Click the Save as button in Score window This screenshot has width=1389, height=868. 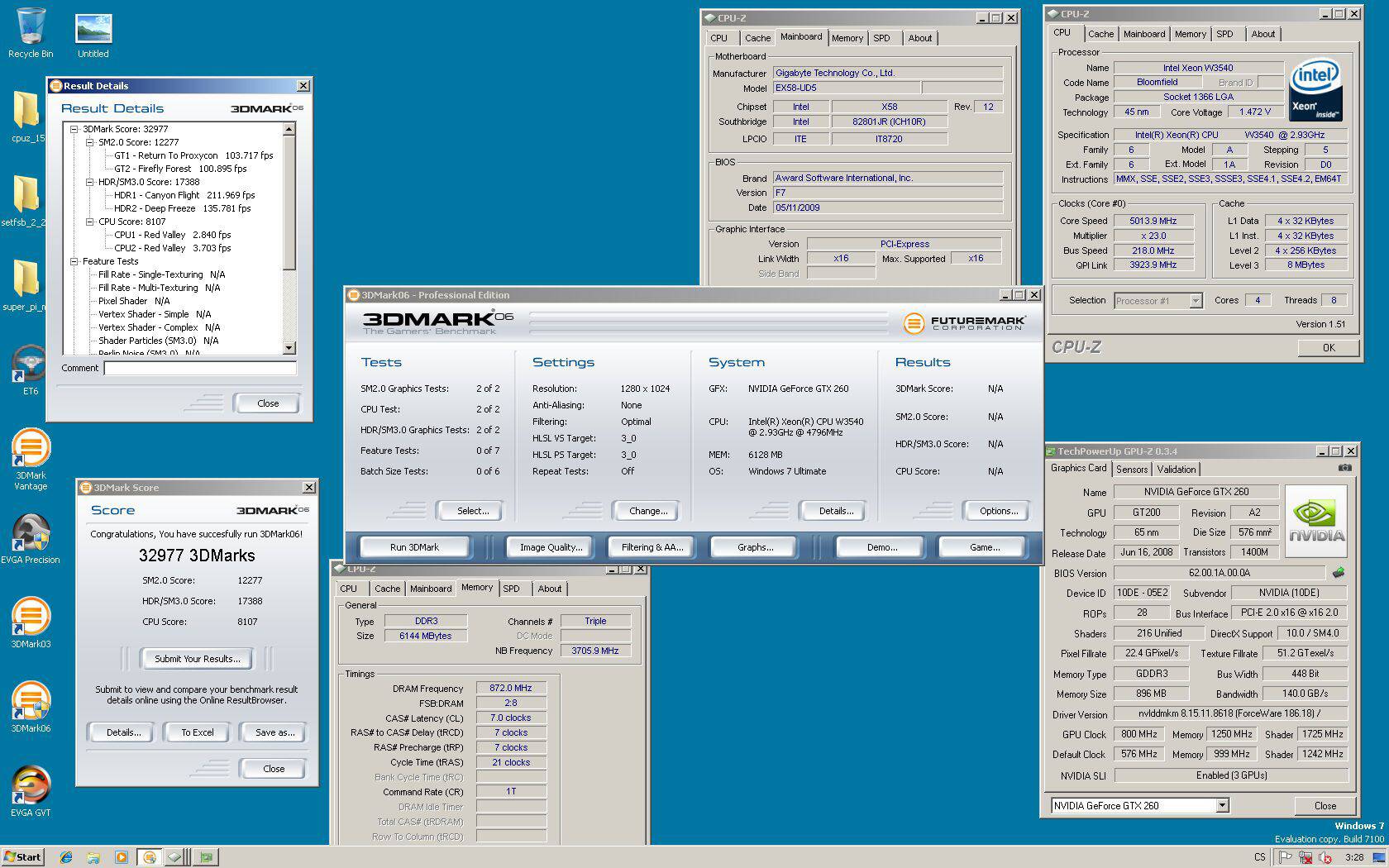click(x=274, y=732)
